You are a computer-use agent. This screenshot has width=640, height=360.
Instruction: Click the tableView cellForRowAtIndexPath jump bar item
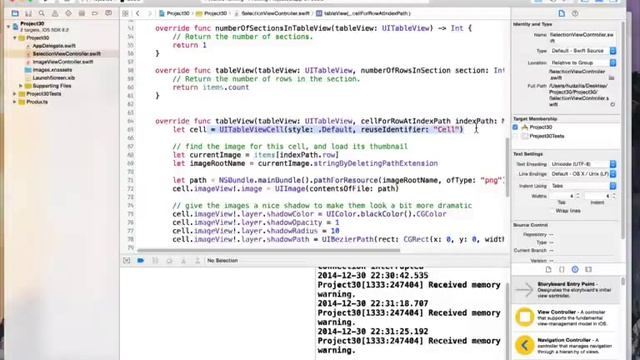[364, 13]
